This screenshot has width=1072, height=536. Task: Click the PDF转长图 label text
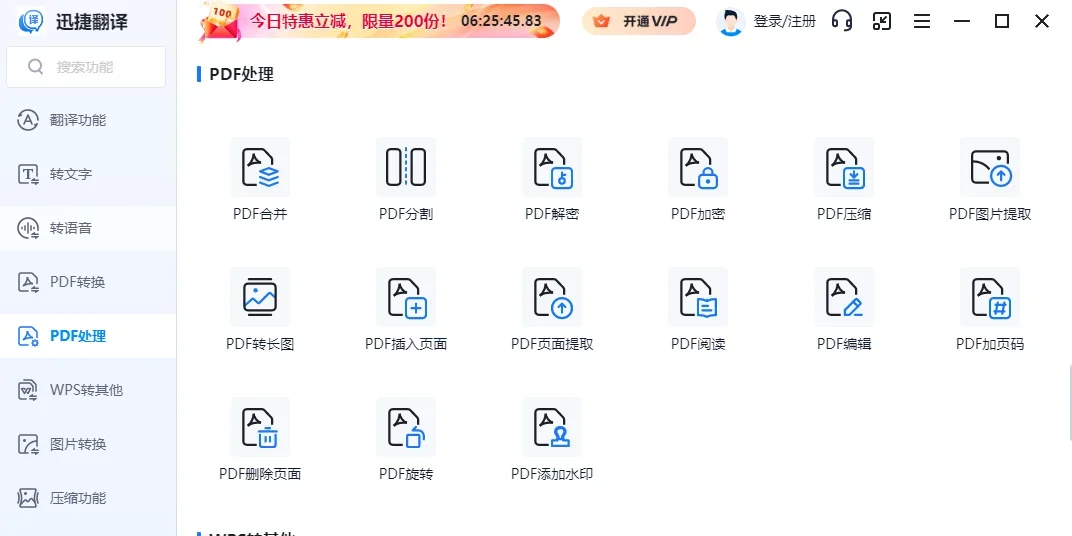[x=260, y=344]
